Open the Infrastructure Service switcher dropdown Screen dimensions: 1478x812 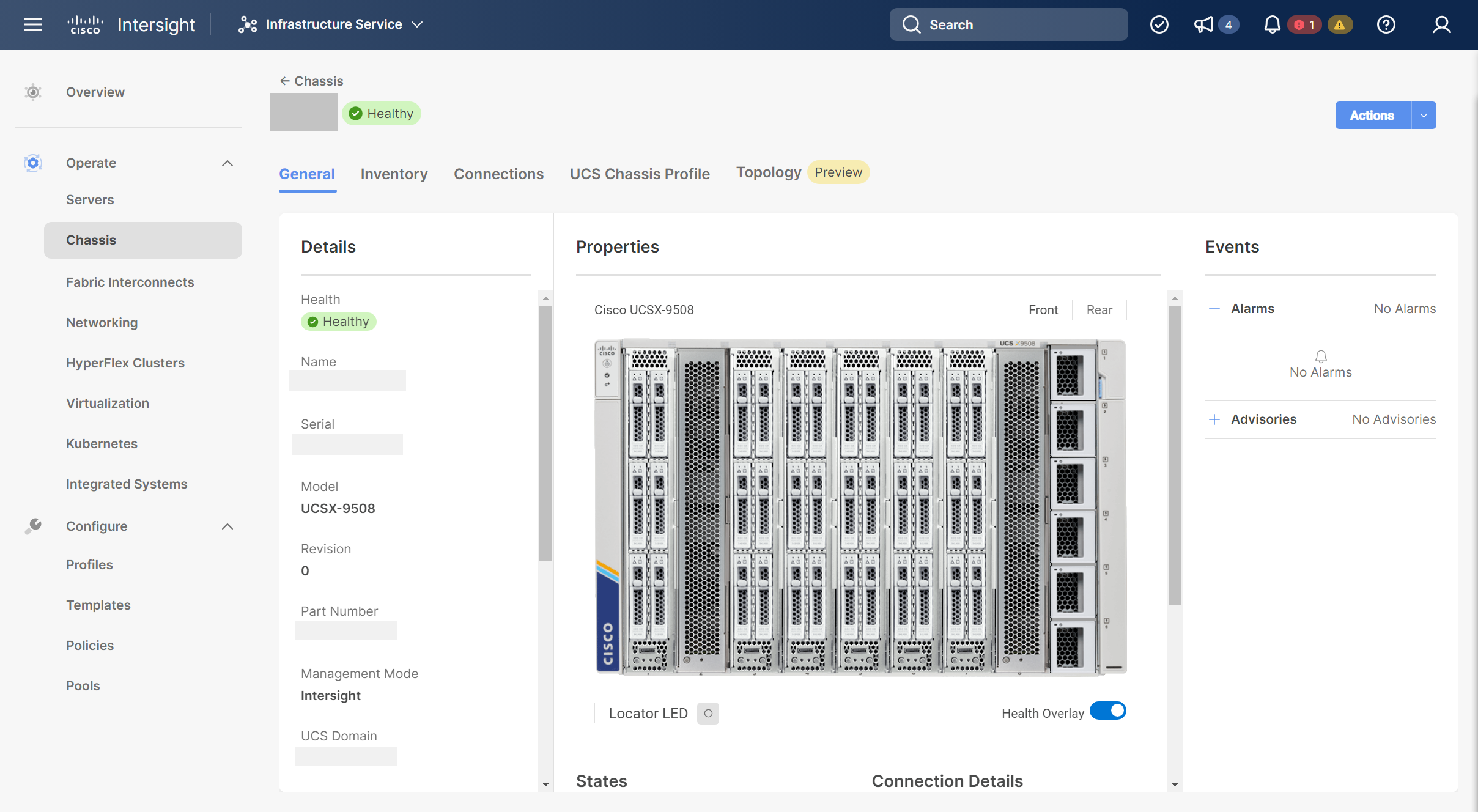[x=331, y=24]
